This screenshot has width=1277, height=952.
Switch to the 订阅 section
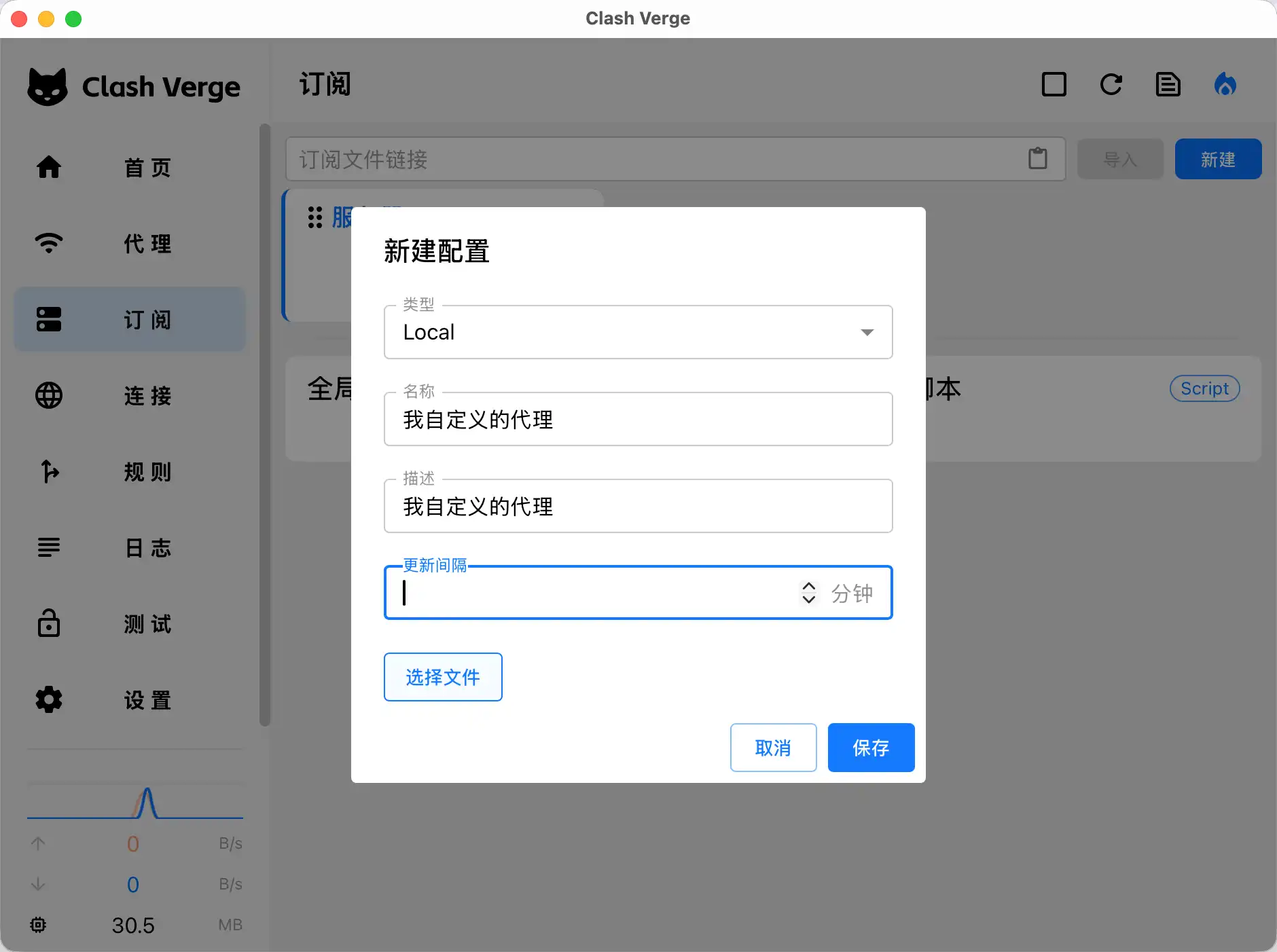[134, 320]
